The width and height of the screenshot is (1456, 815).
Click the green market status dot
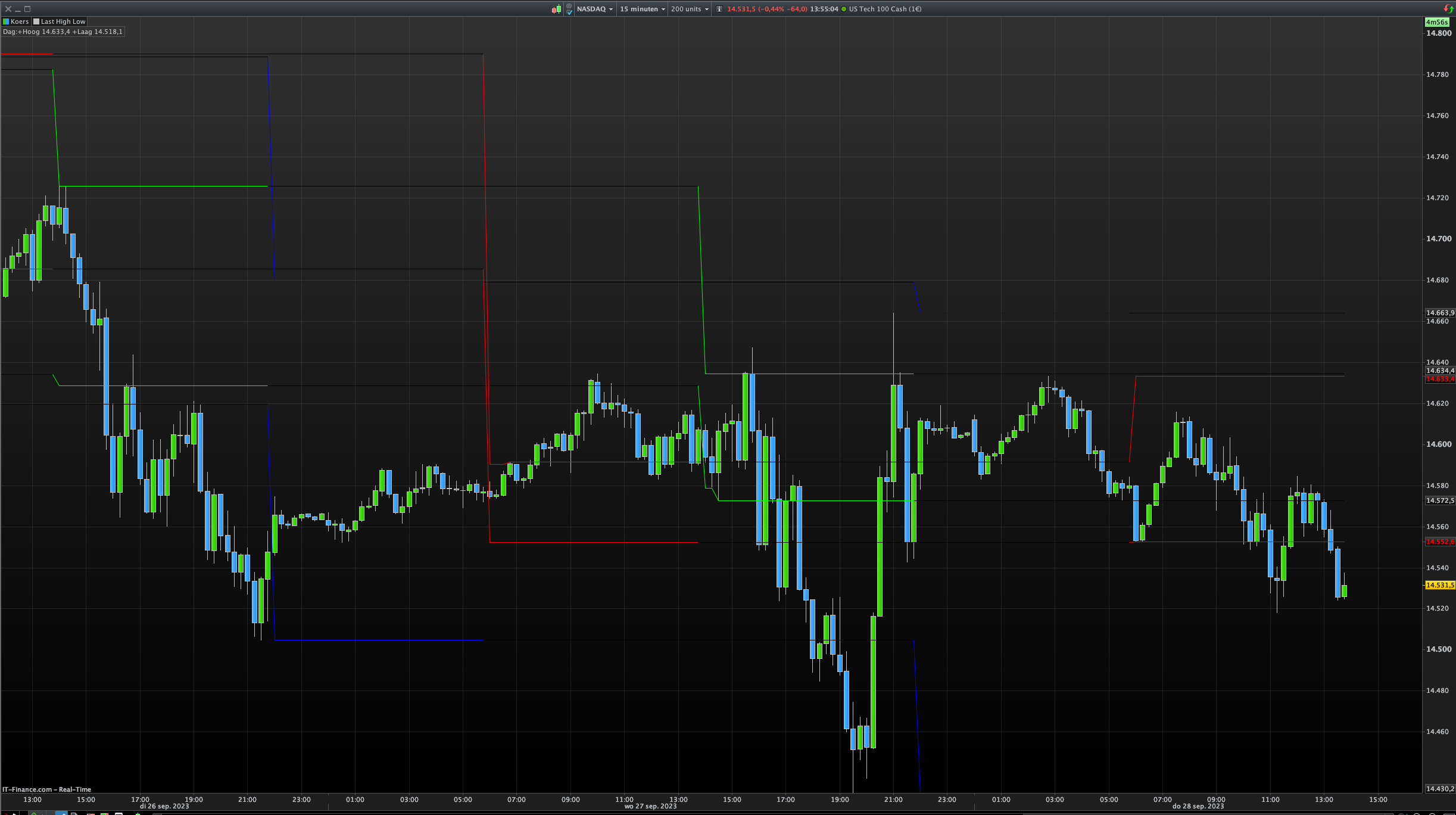click(x=843, y=9)
